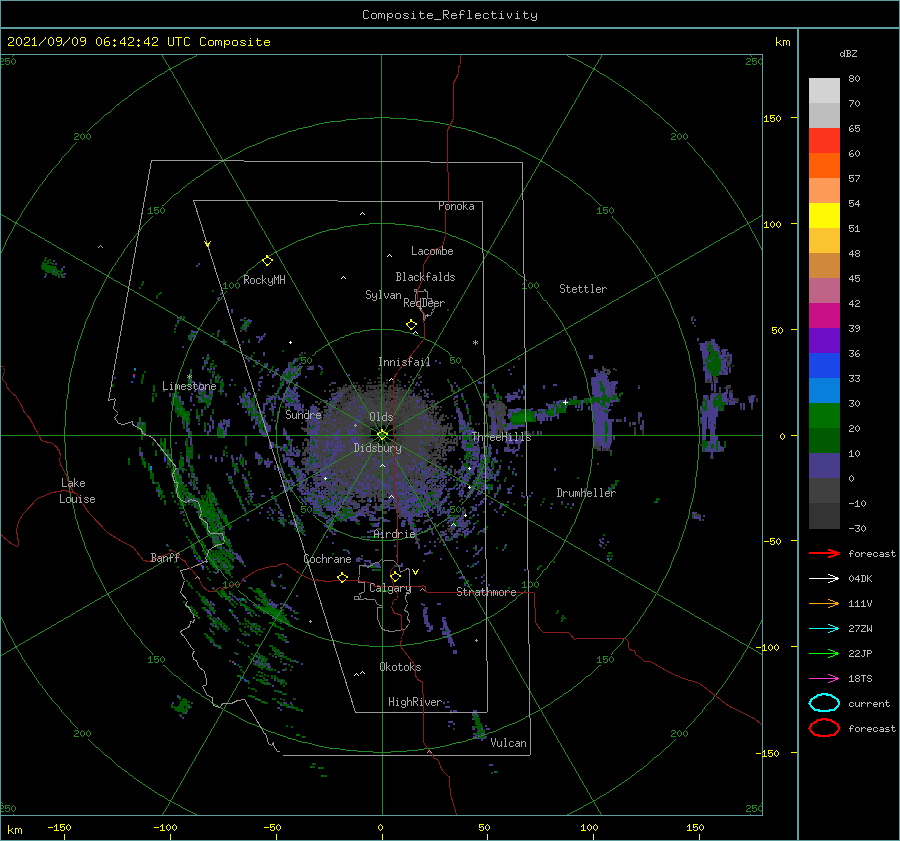Click the Okotoks town label
The height and width of the screenshot is (841, 900).
click(x=401, y=667)
